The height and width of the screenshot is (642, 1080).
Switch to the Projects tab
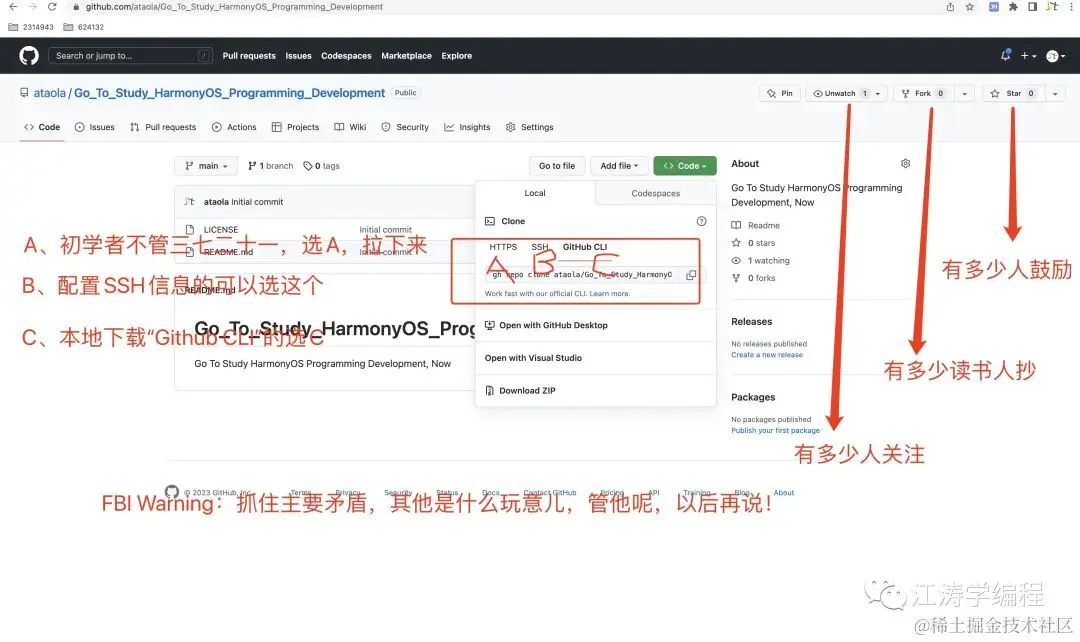point(295,127)
